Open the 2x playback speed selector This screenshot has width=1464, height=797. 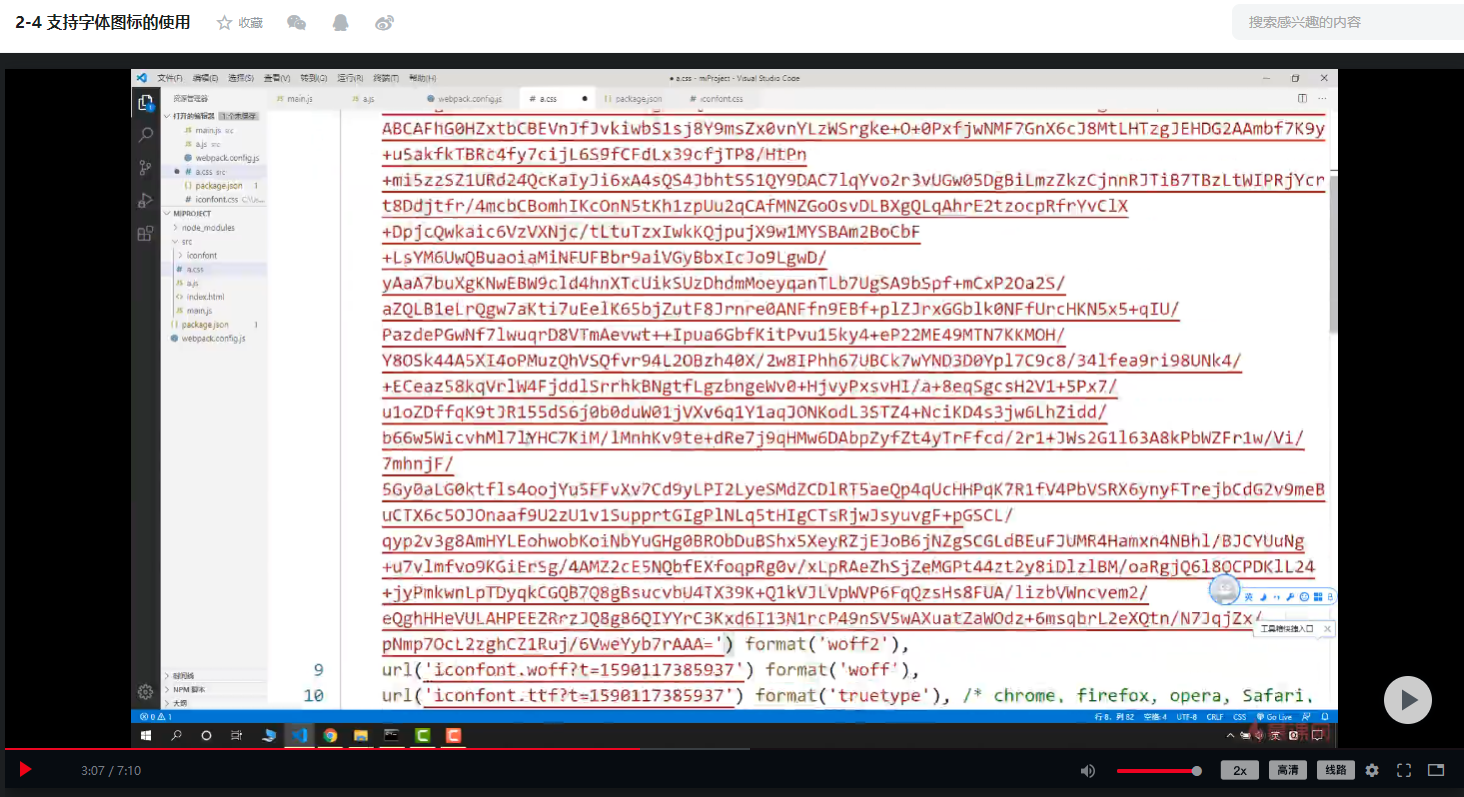tap(1240, 770)
